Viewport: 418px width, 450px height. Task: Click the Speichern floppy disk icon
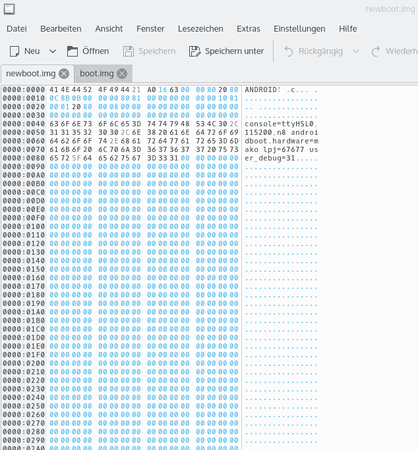[x=128, y=51]
